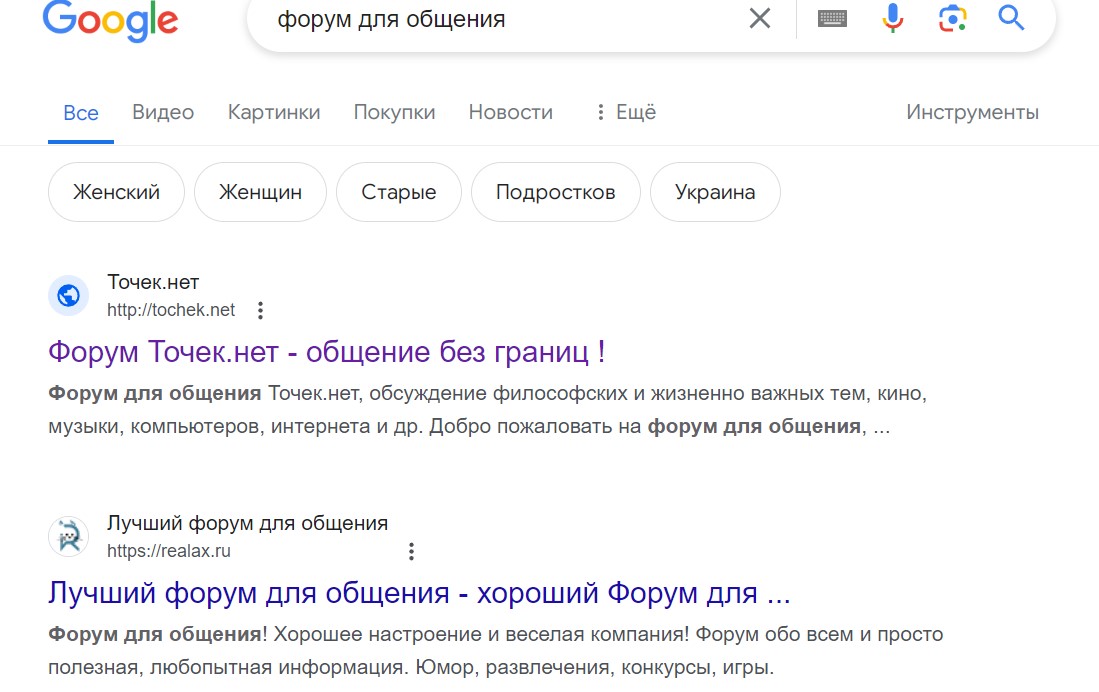Switch to the Покупки tab

[x=395, y=112]
